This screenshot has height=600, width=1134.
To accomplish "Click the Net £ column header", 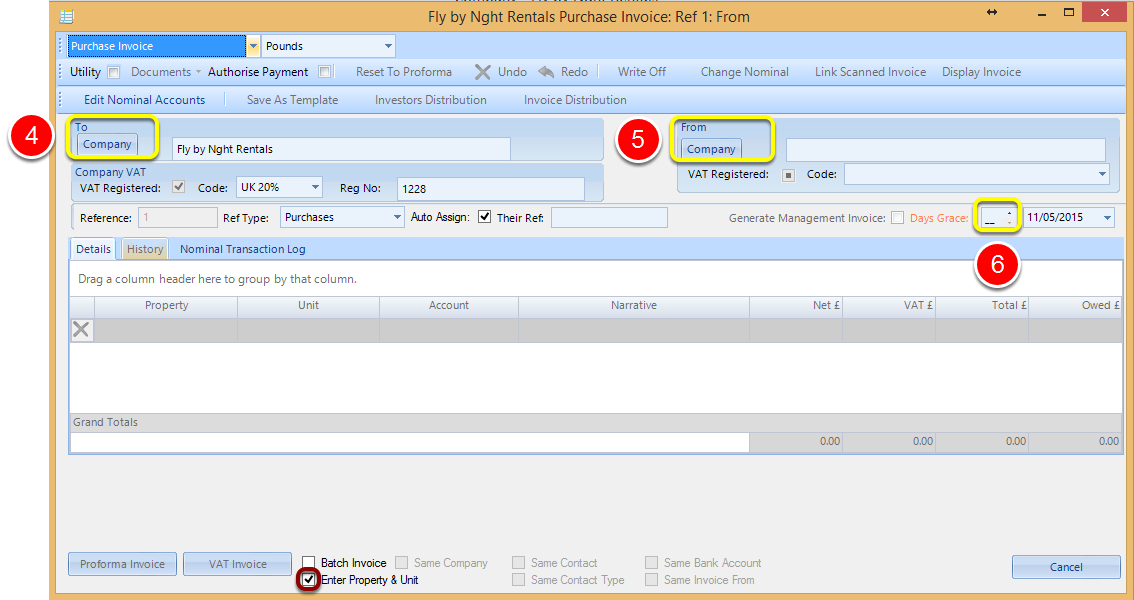I will tap(796, 305).
